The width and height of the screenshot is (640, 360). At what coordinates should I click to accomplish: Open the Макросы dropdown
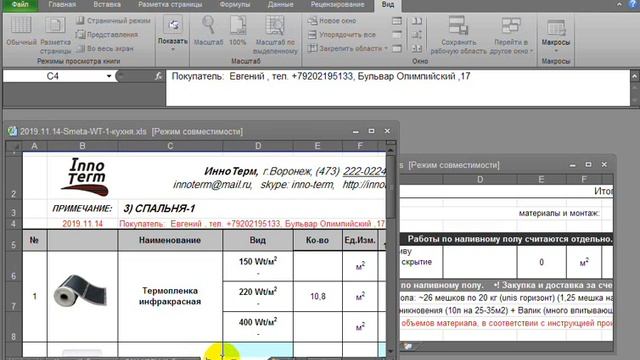pos(556,35)
